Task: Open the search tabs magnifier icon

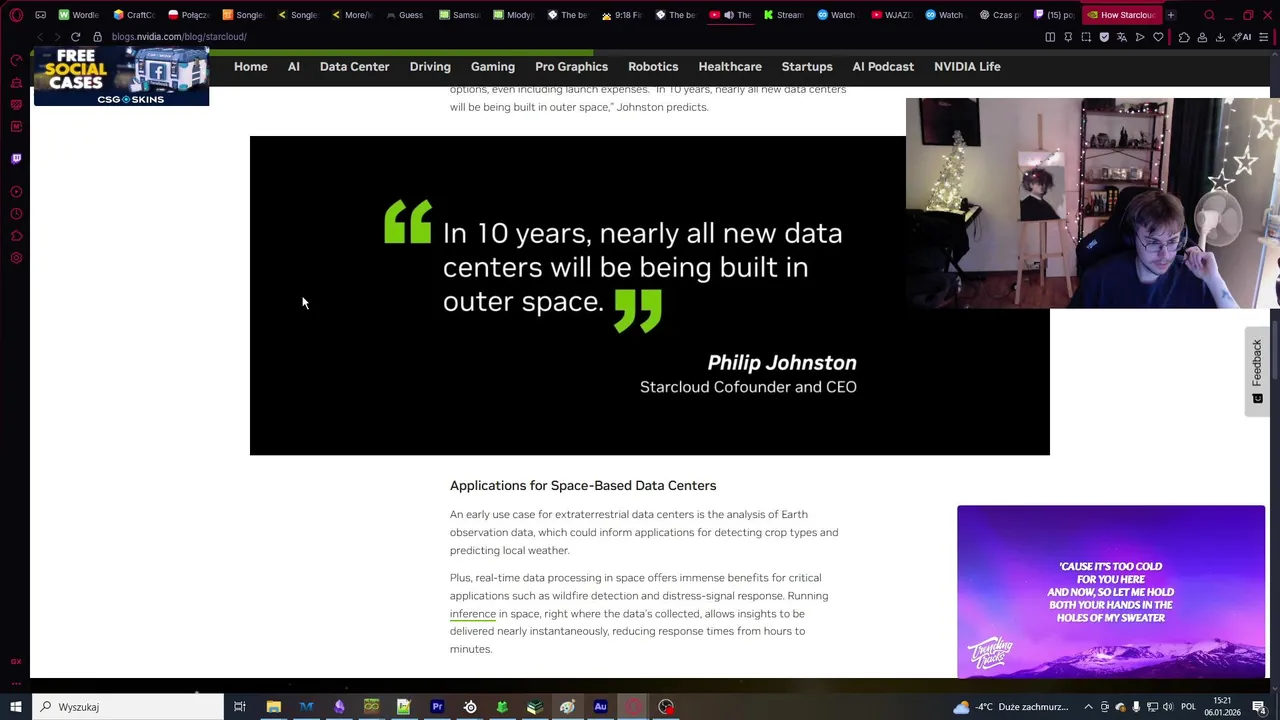Action: pos(1209,15)
